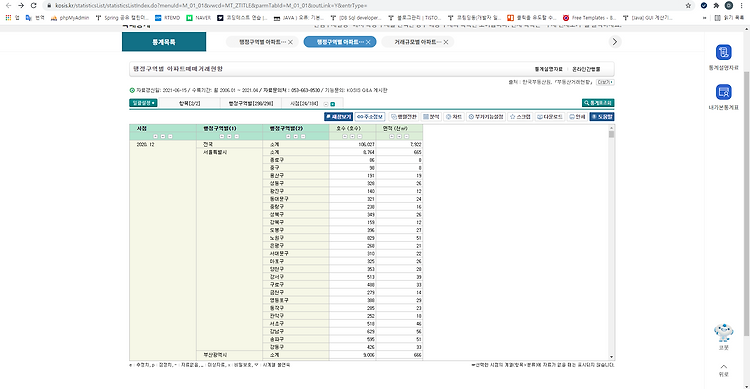
Task: Click the table's vertical scrollbar thumb
Action: tap(611, 134)
